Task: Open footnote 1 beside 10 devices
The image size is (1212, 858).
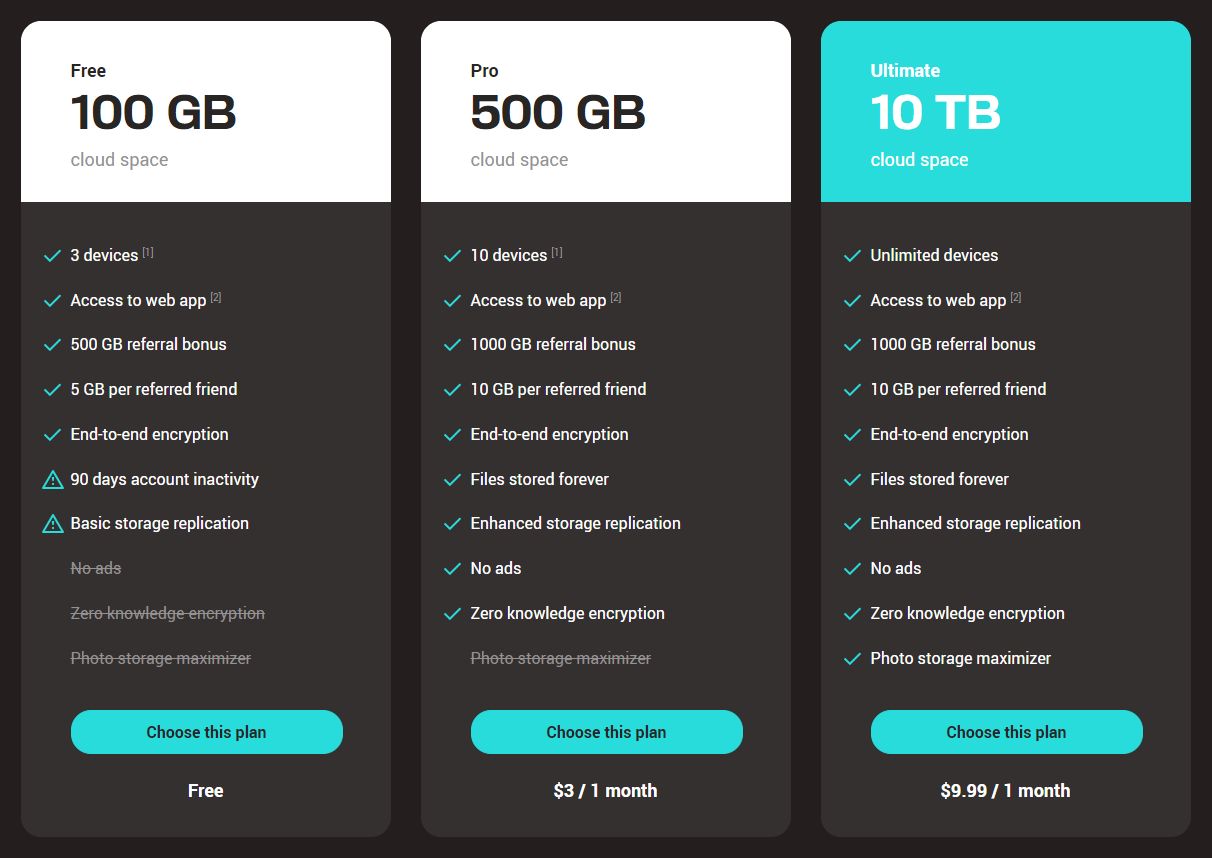Action: 557,252
